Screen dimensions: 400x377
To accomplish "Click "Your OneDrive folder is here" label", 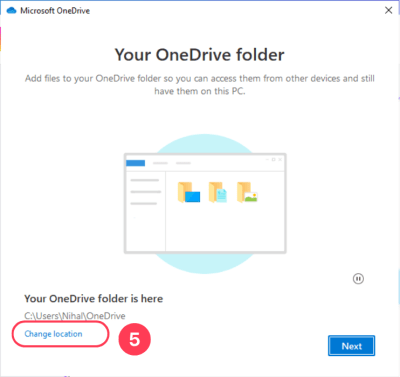I will tap(94, 299).
